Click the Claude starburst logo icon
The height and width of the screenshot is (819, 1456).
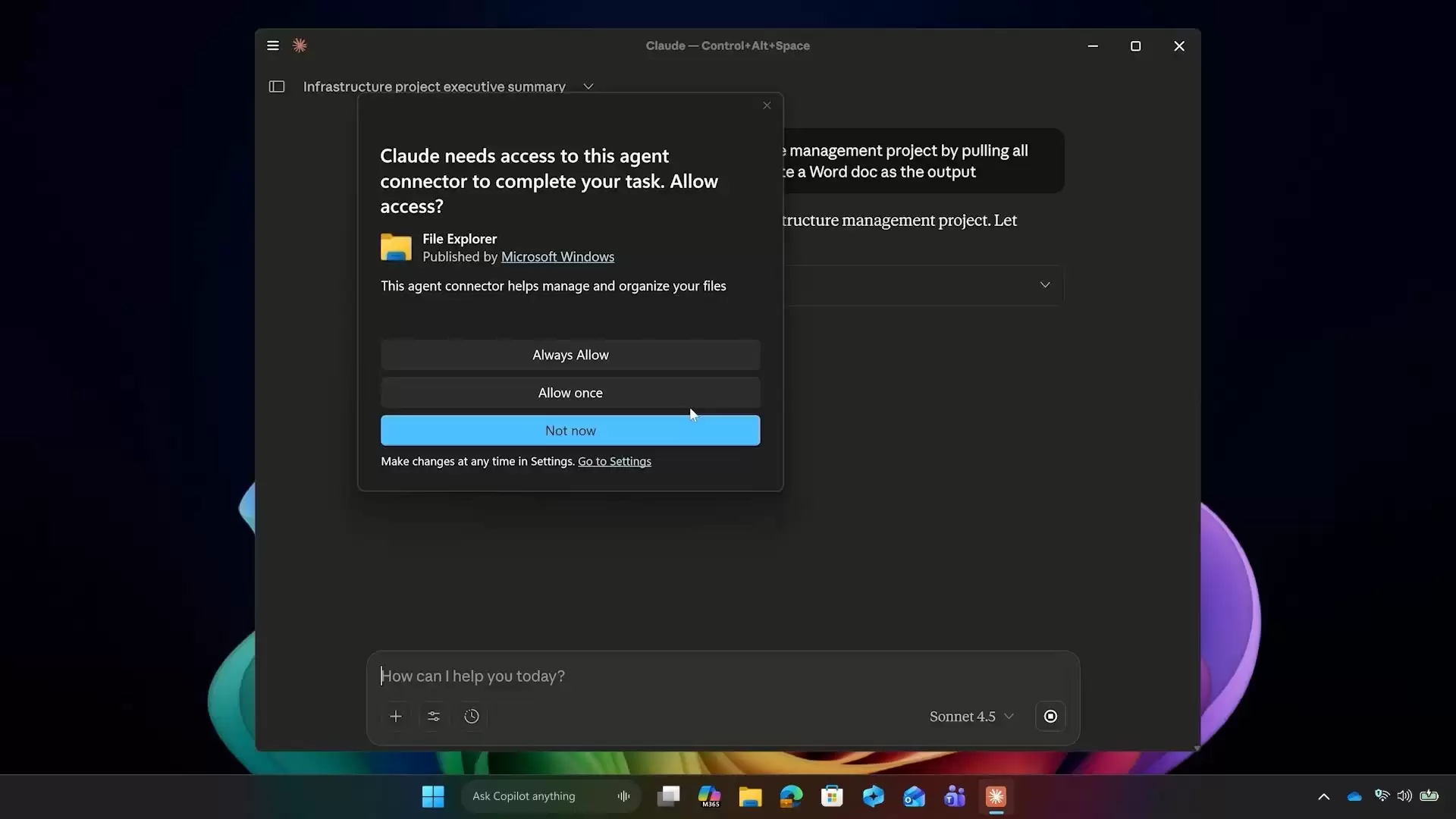(300, 45)
